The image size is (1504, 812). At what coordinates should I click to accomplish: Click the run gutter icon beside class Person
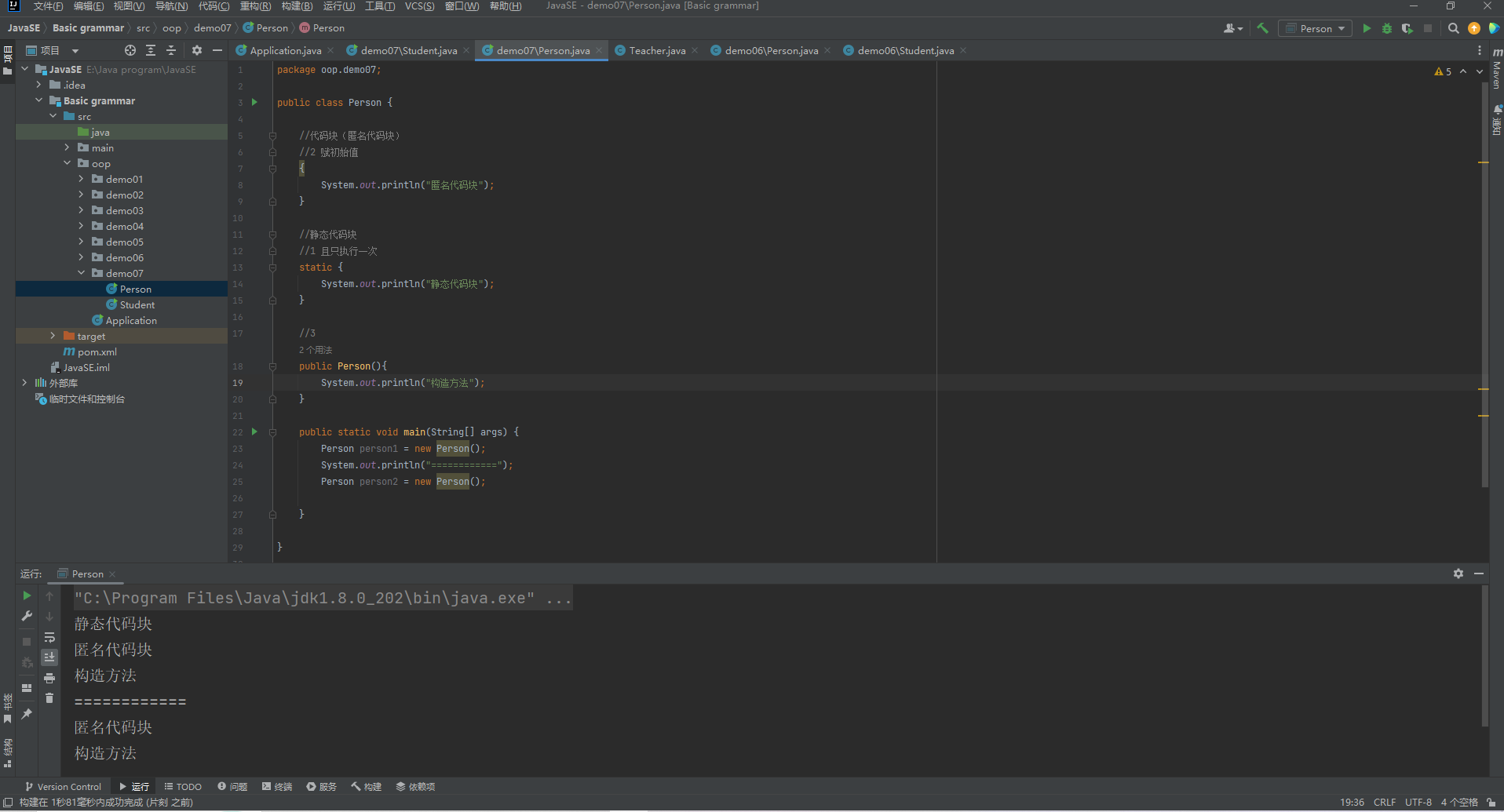pyautogui.click(x=254, y=102)
